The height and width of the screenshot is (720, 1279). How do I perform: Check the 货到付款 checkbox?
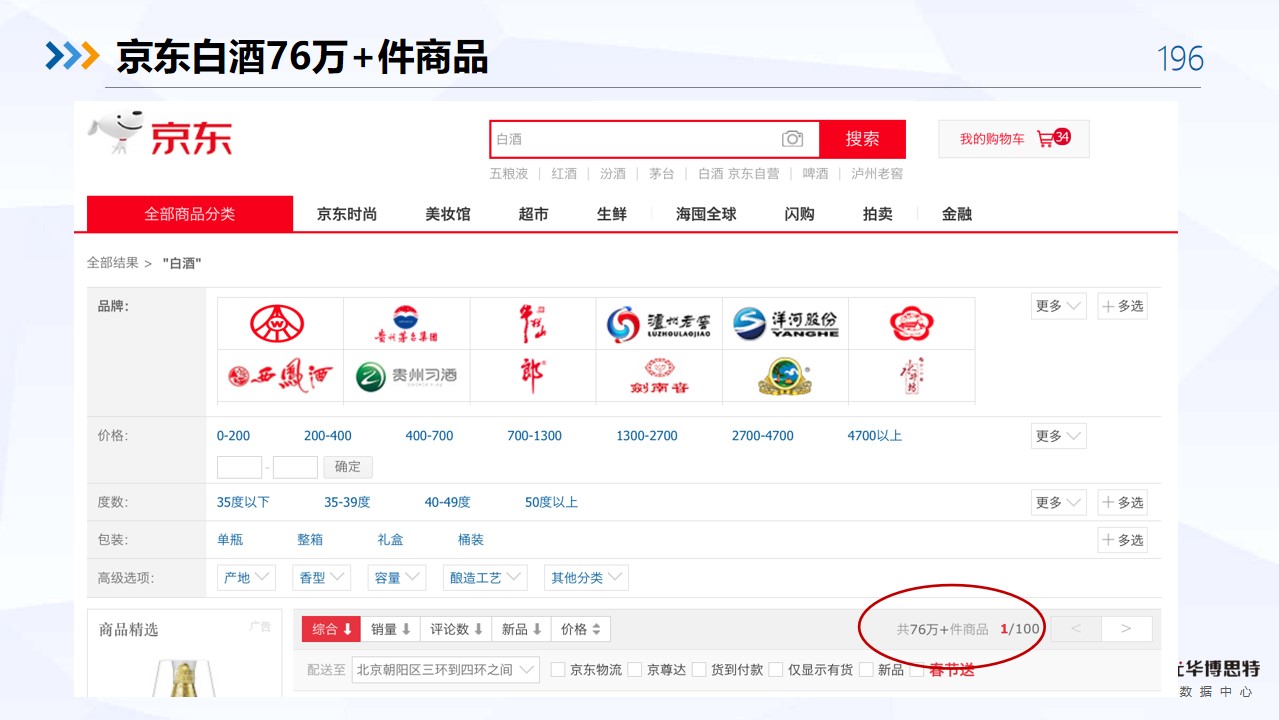699,670
